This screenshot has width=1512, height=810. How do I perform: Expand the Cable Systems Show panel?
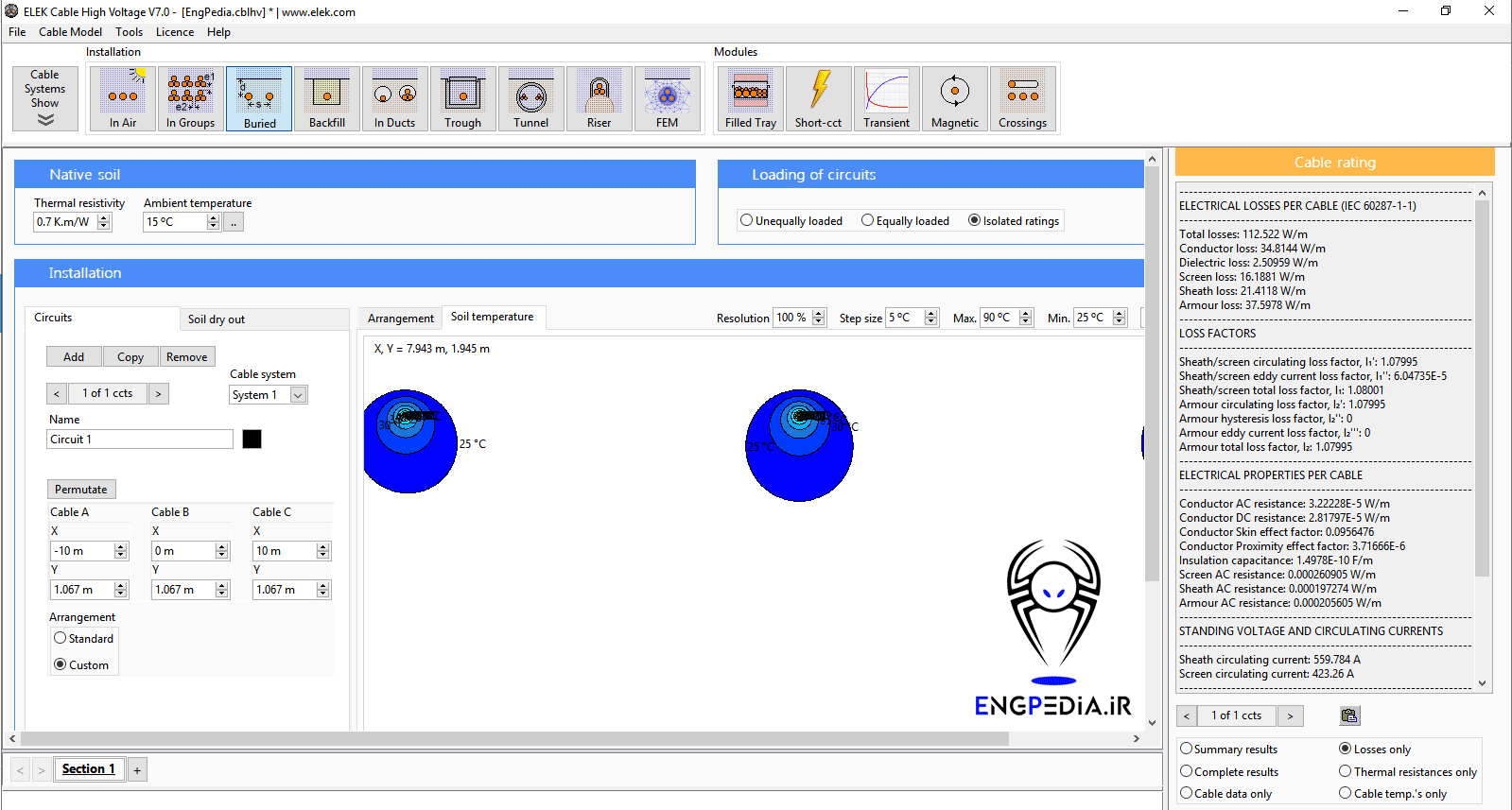pyautogui.click(x=45, y=98)
